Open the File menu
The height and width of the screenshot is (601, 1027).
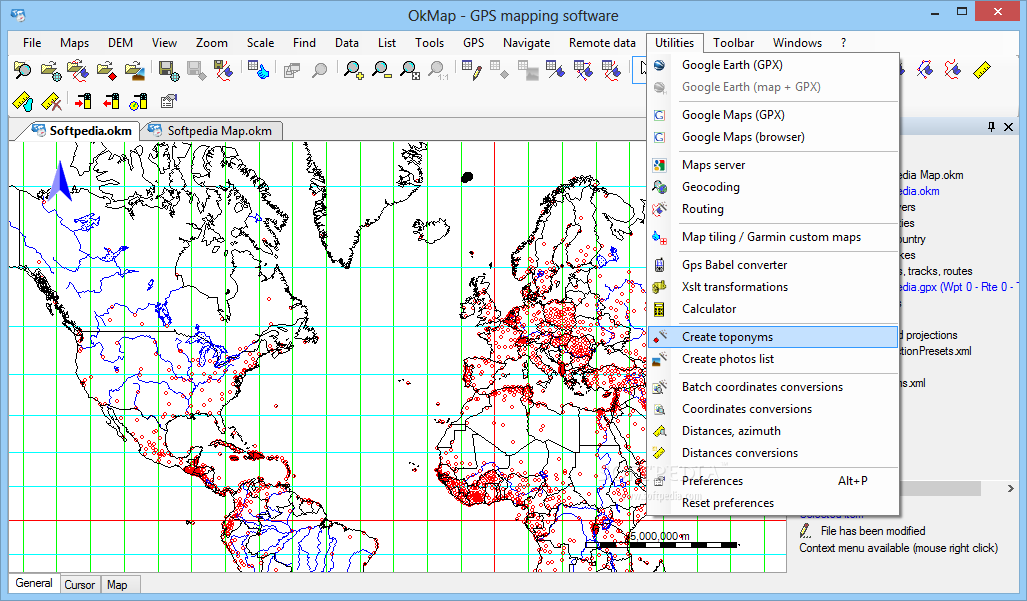tap(32, 43)
